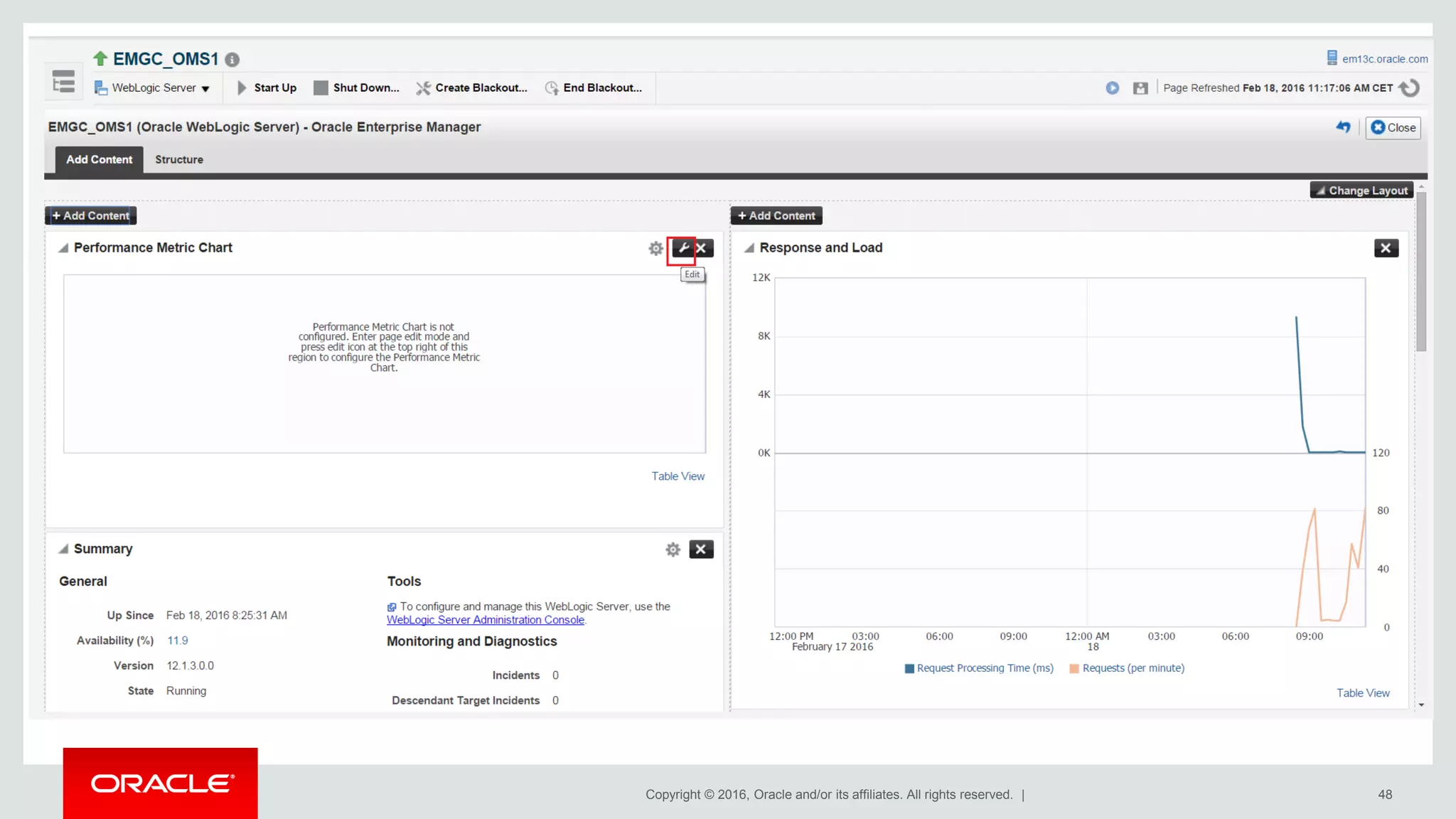The width and height of the screenshot is (1456, 819).
Task: Click Create Blackout in toolbar
Action: click(472, 88)
